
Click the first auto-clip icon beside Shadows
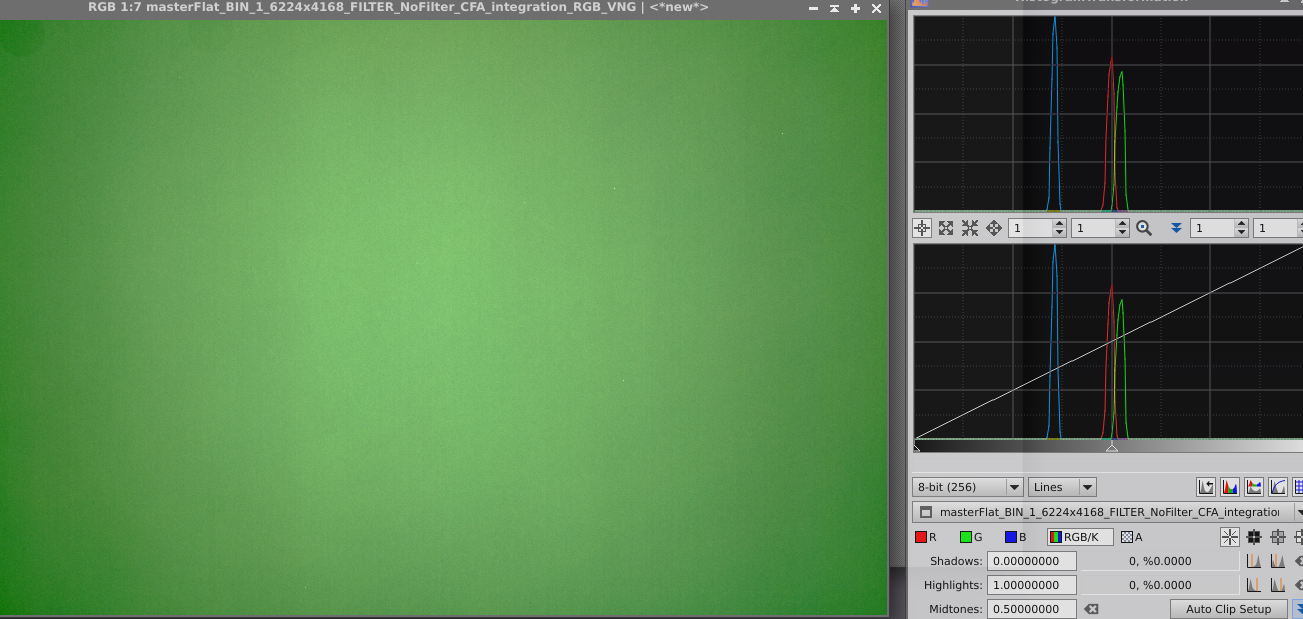(1253, 561)
